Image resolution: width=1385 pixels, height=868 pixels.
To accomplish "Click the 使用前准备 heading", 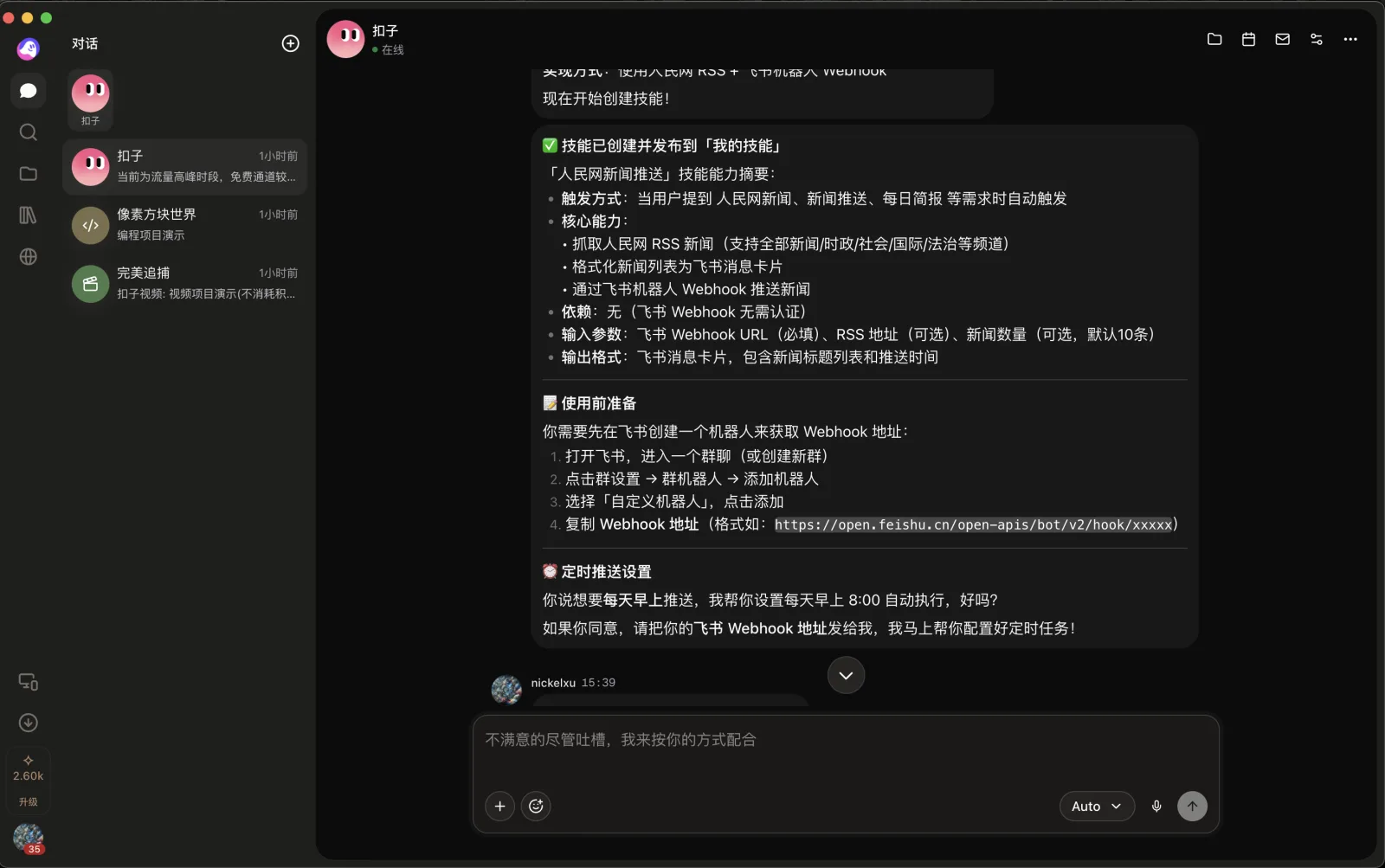I will click(x=598, y=403).
